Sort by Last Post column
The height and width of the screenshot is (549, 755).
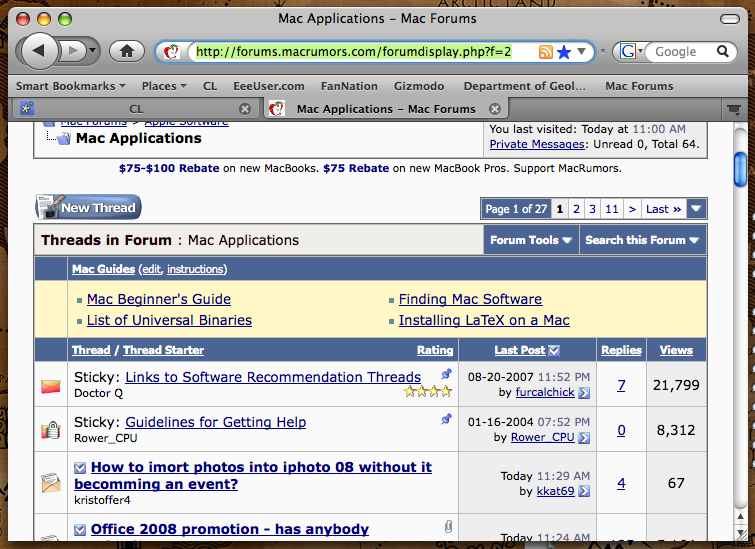520,350
